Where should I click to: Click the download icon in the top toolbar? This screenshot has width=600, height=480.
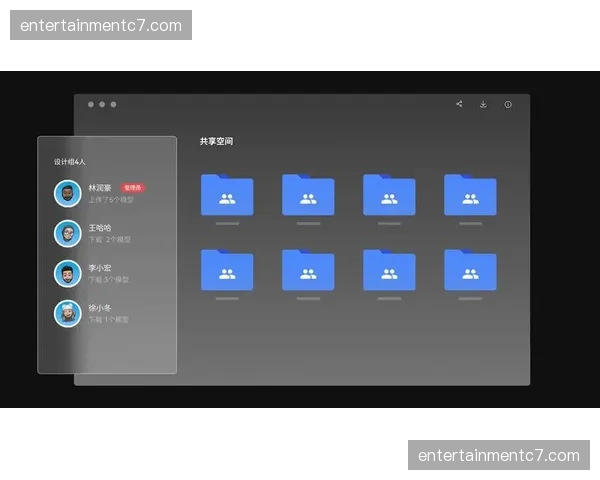[483, 104]
